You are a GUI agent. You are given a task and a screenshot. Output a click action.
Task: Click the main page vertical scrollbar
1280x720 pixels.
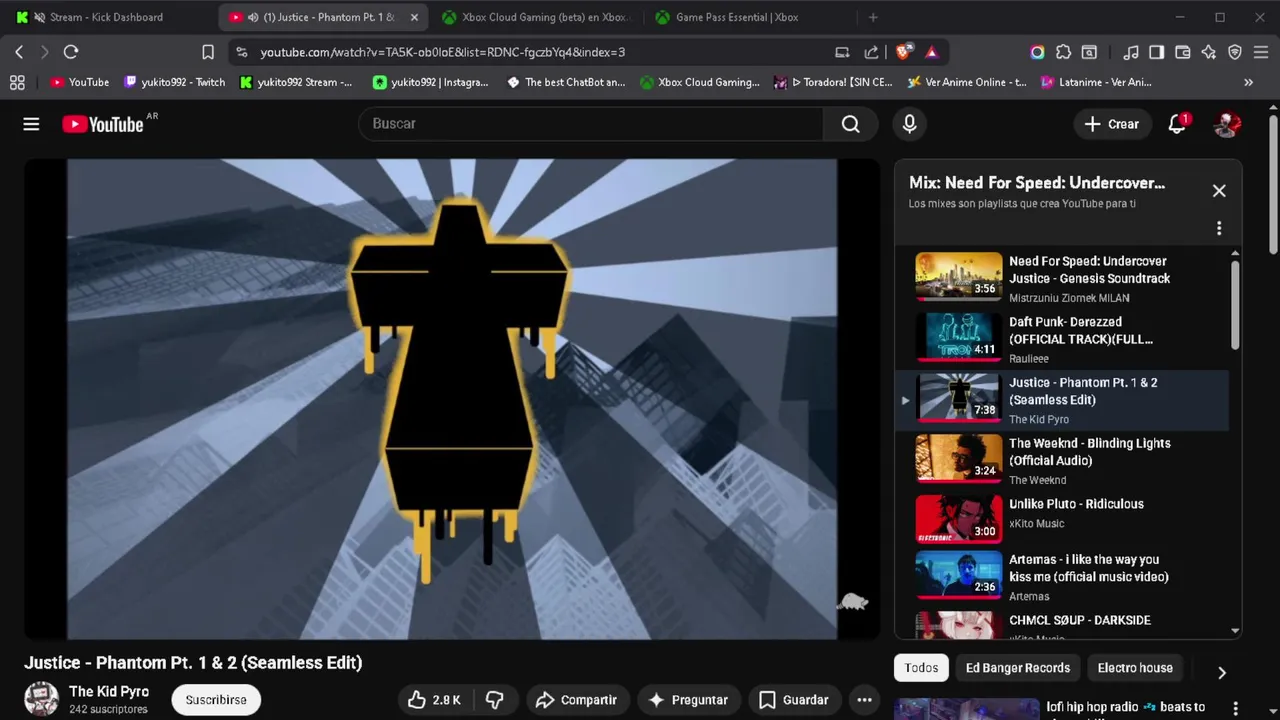point(1273,185)
